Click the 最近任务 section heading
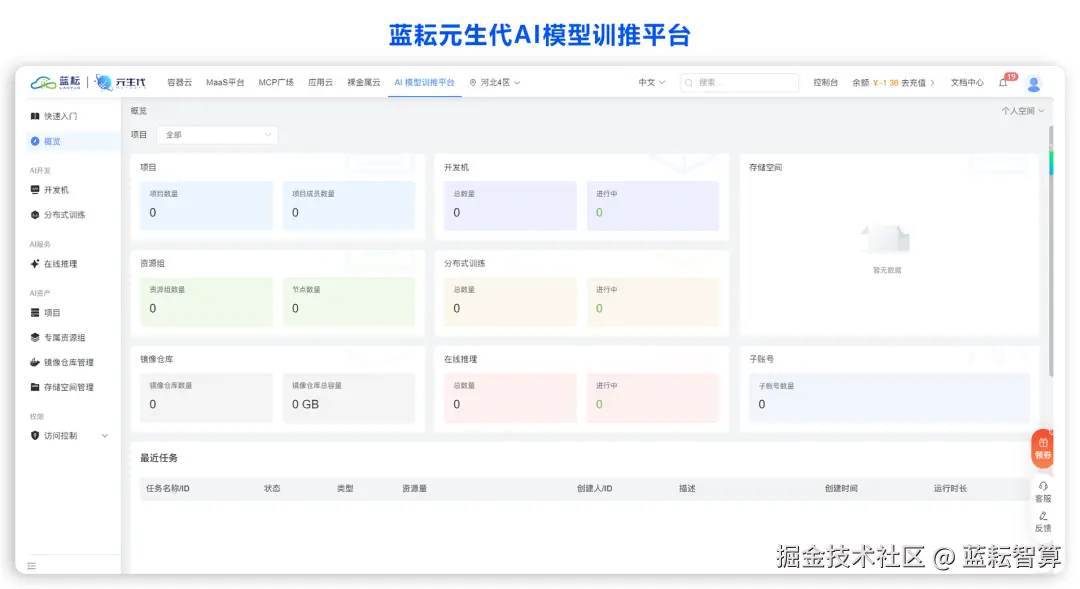Screen dimensions: 1080x589 (159, 458)
